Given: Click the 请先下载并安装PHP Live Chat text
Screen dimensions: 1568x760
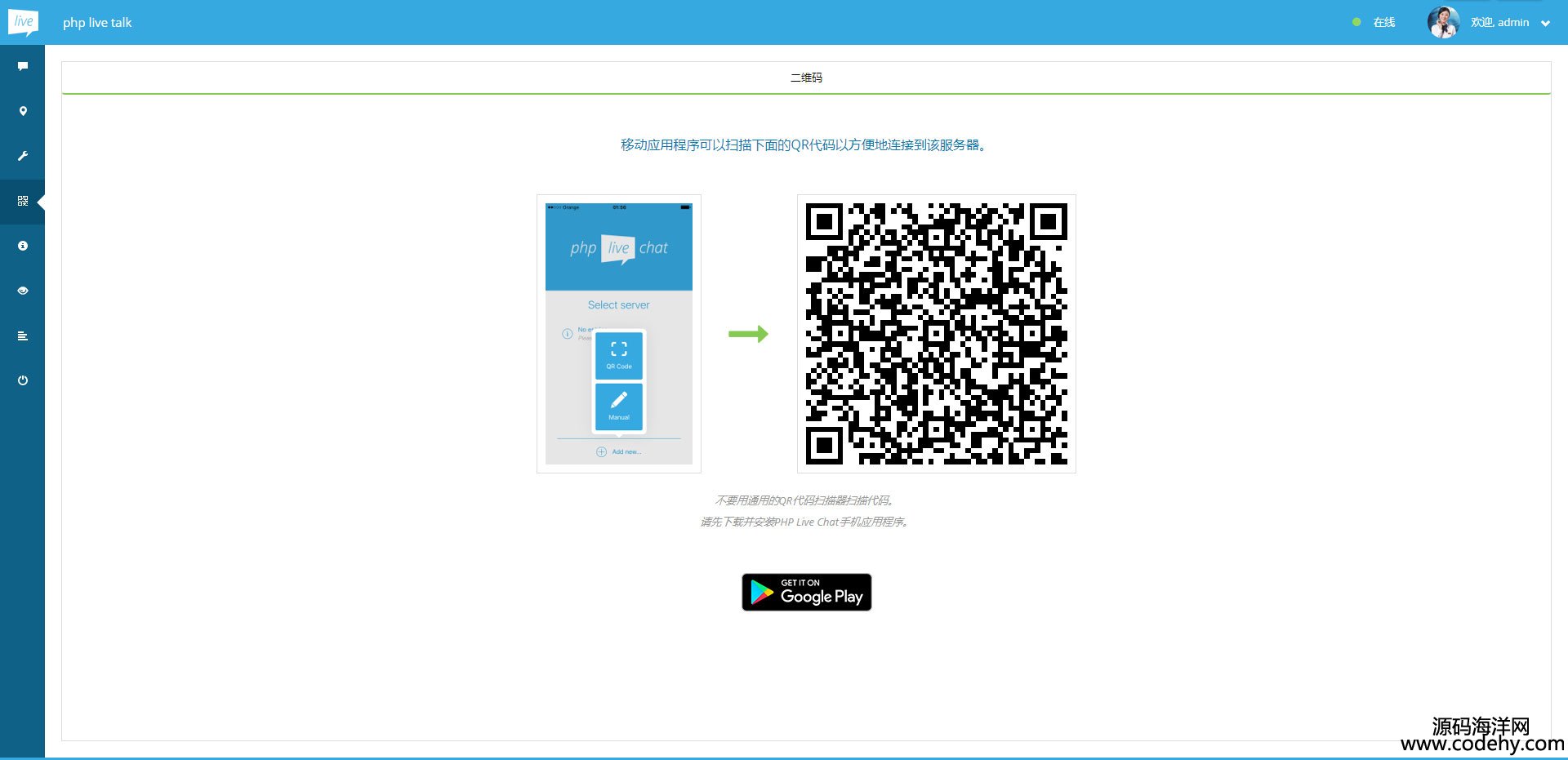Looking at the screenshot, I should 806,522.
